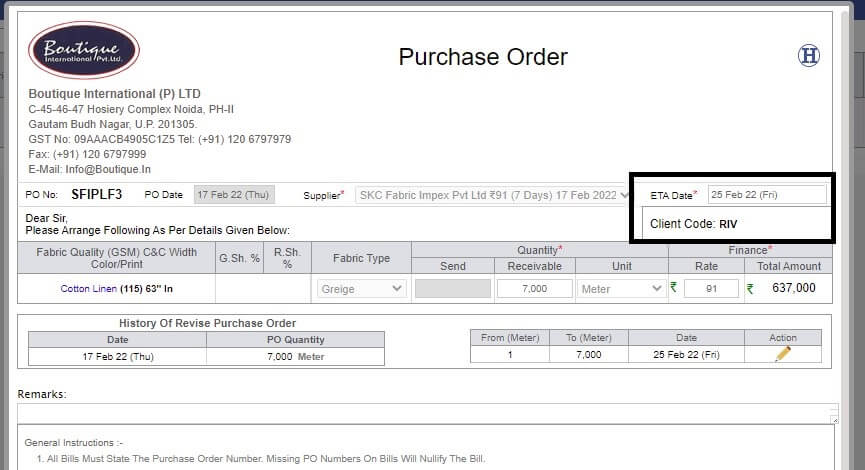Click the history PO Quantity 7,000 Meter
This screenshot has width=865, height=470.
296,356
